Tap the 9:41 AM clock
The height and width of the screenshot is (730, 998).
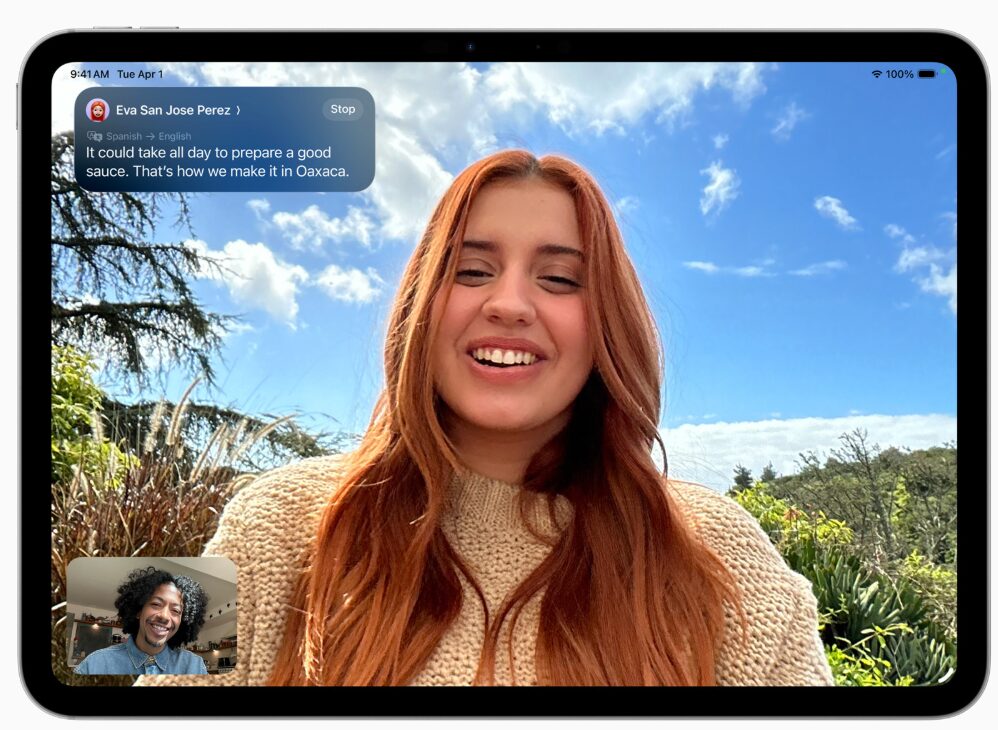point(89,74)
